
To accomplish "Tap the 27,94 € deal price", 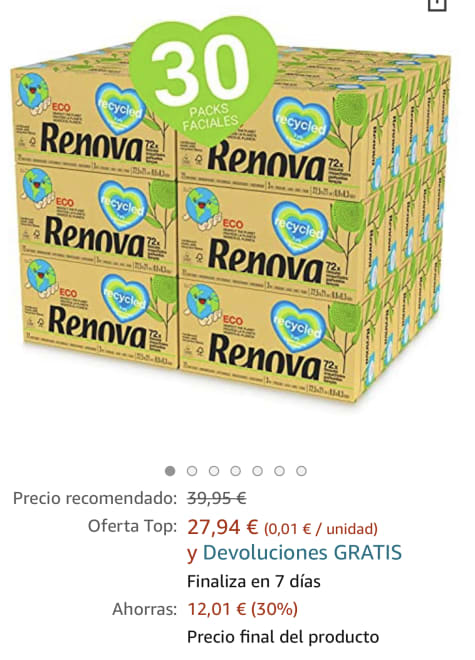I will 222,527.
